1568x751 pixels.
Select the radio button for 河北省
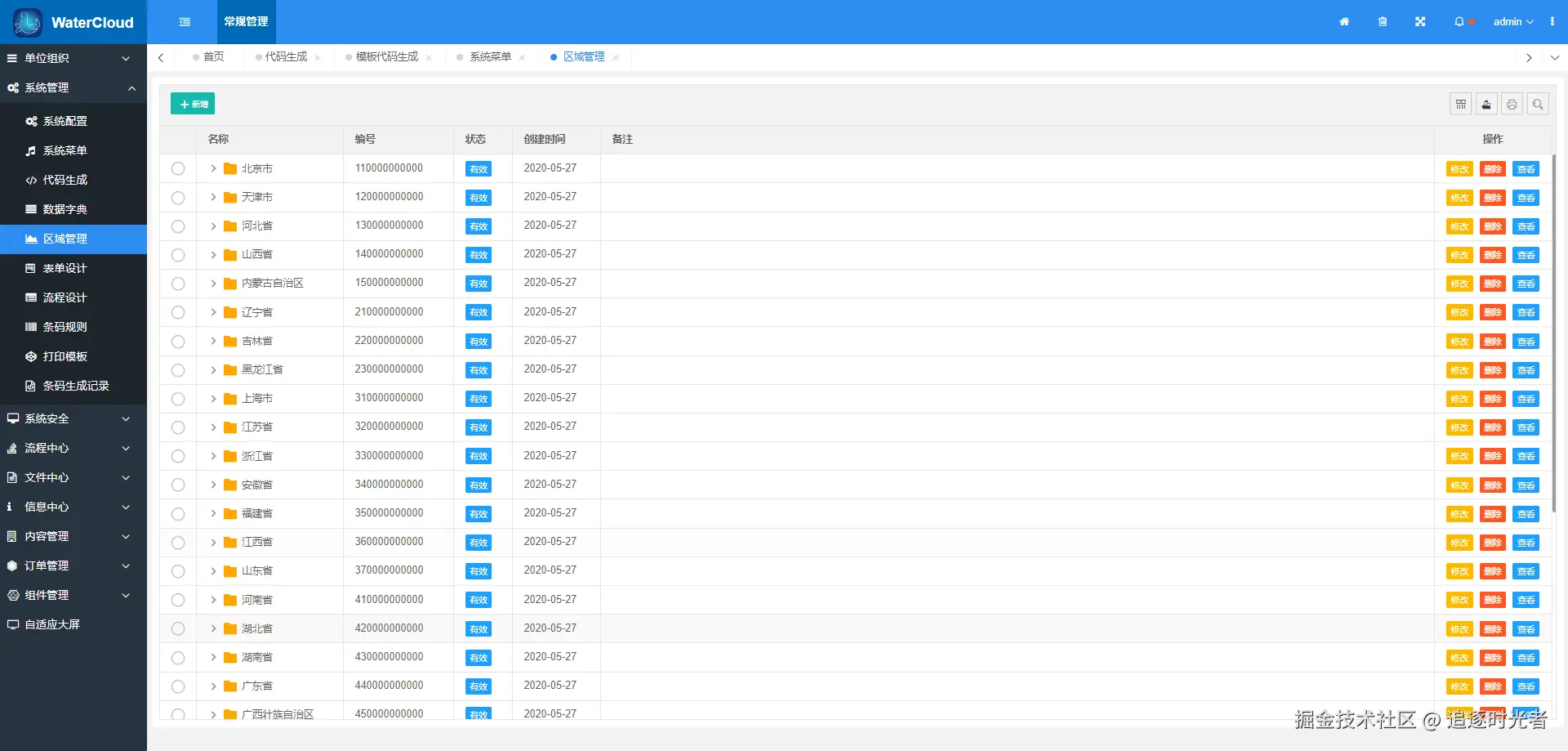178,226
